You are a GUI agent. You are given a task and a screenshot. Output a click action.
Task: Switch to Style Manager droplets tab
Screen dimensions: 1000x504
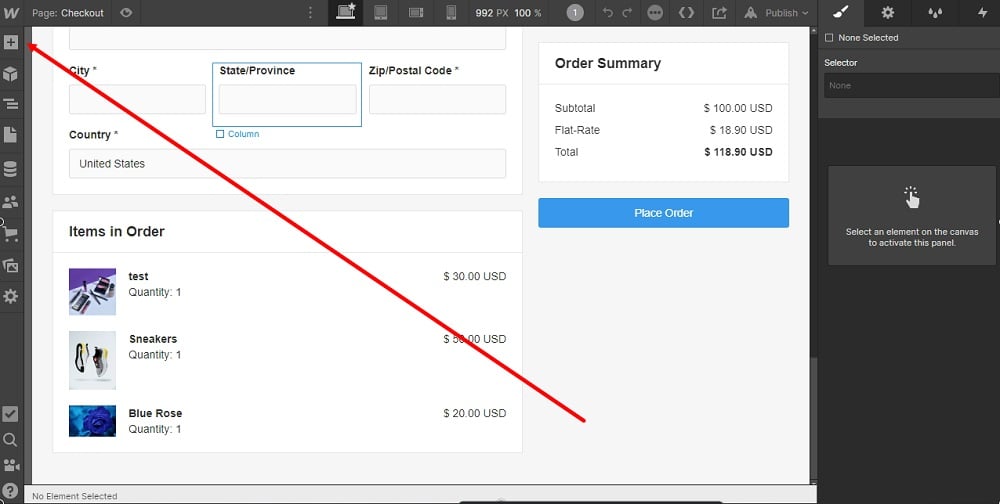point(935,13)
